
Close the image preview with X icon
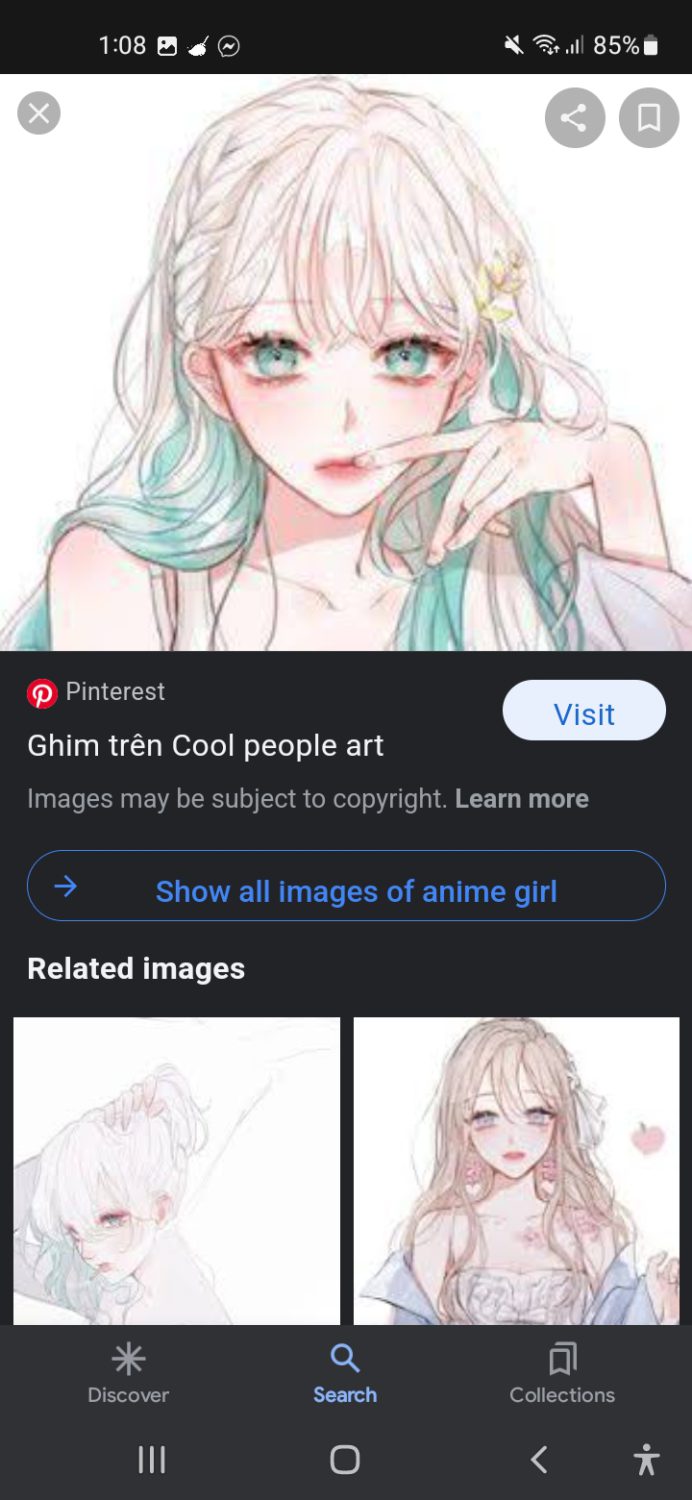tap(39, 113)
